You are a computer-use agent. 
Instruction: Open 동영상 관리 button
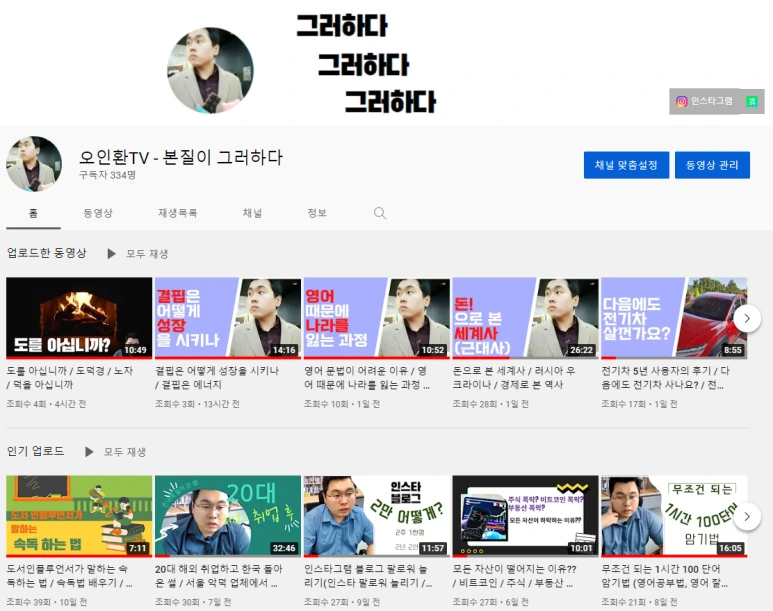(712, 165)
